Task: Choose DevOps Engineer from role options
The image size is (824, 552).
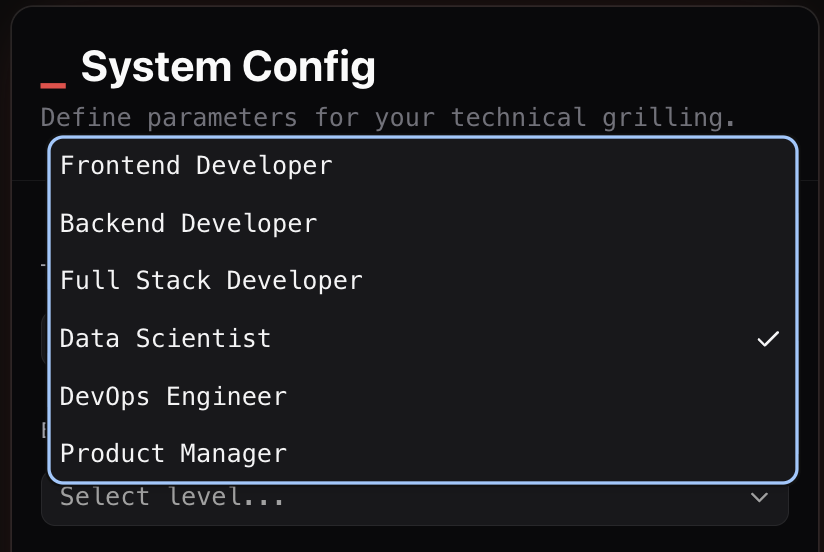Action: (423, 396)
